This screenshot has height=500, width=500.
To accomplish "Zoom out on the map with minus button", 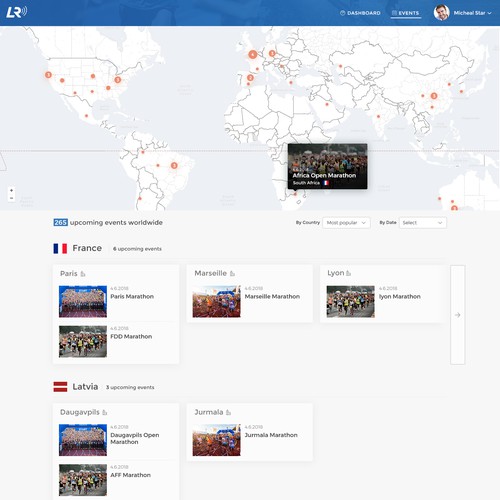I will pyautogui.click(x=11, y=198).
